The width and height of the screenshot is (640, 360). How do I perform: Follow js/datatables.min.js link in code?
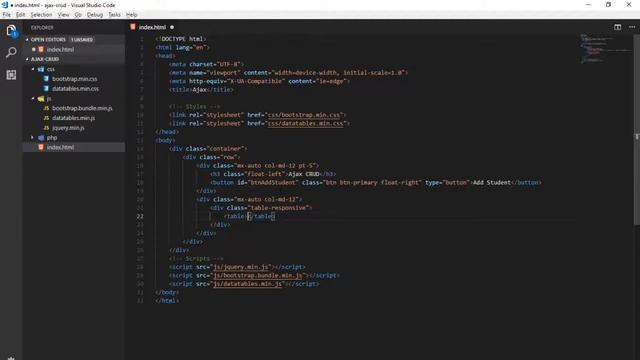(x=247, y=284)
